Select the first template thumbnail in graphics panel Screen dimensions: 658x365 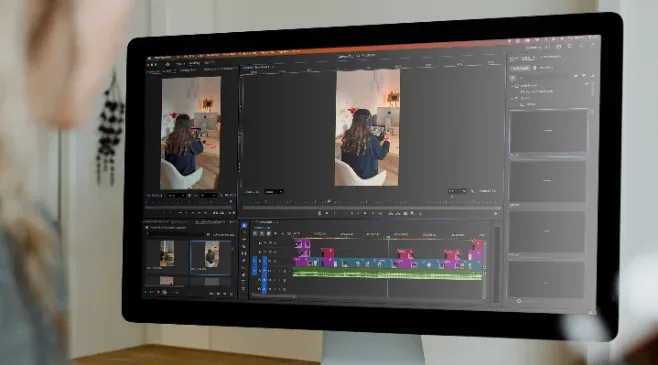click(x=548, y=132)
